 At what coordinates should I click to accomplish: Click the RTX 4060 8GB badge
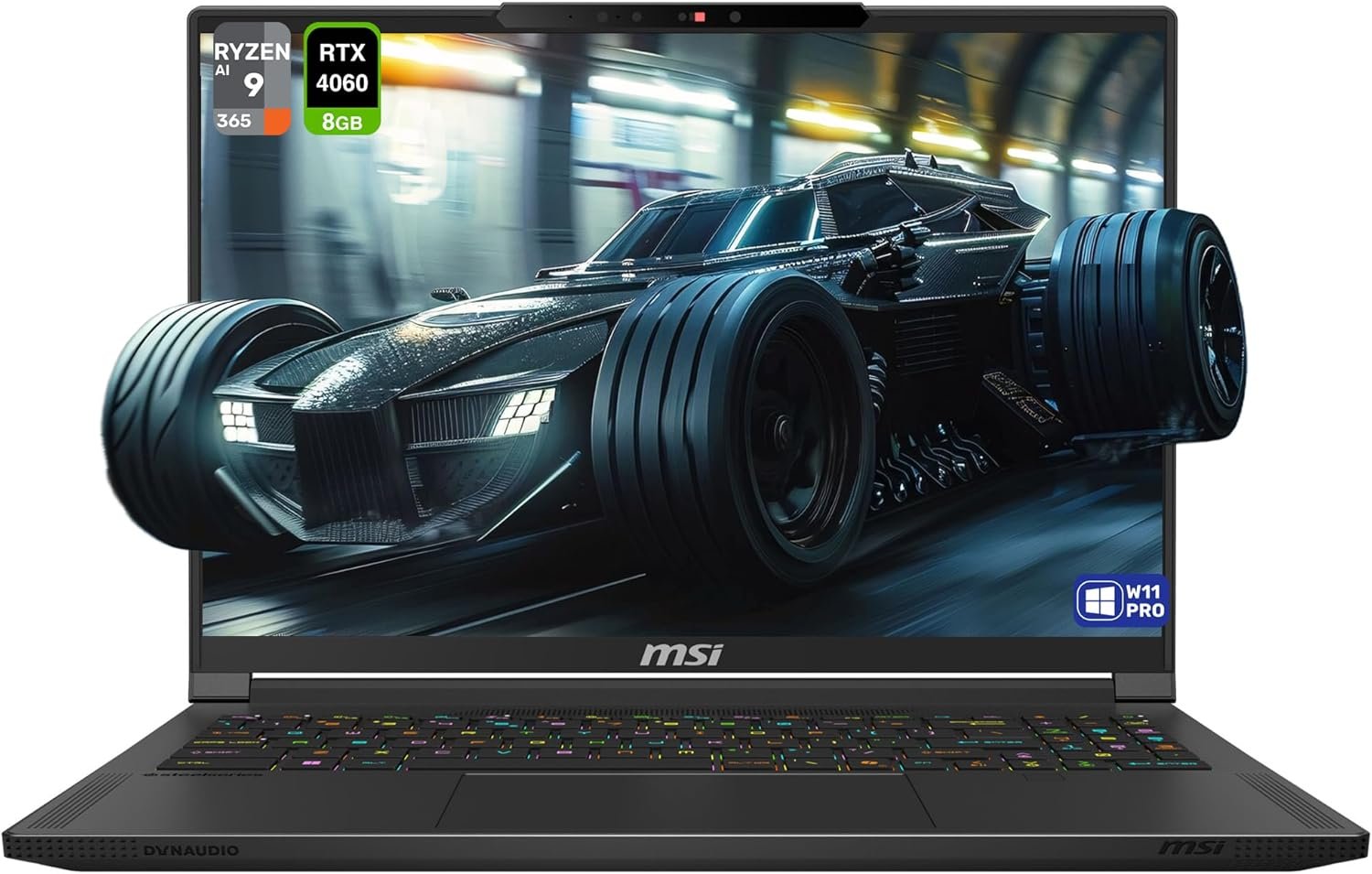pos(342,81)
